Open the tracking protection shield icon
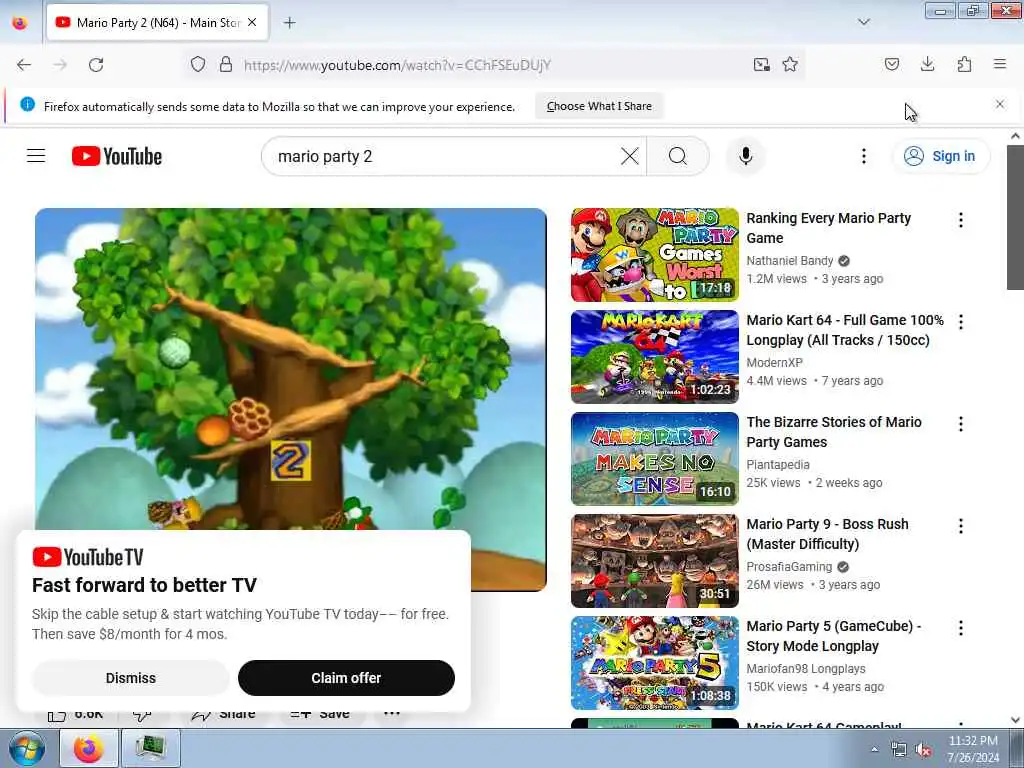This screenshot has height=768, width=1024. [x=198, y=65]
